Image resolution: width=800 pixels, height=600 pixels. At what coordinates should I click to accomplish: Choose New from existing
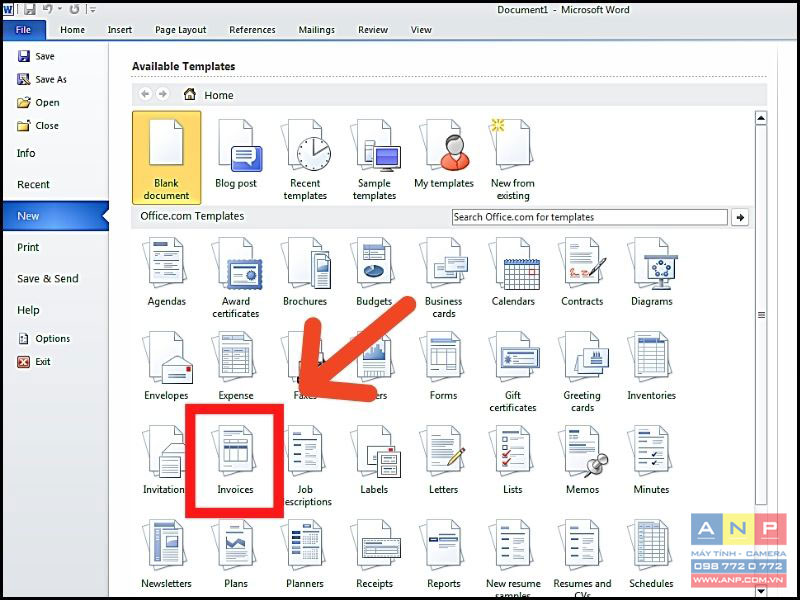point(513,158)
